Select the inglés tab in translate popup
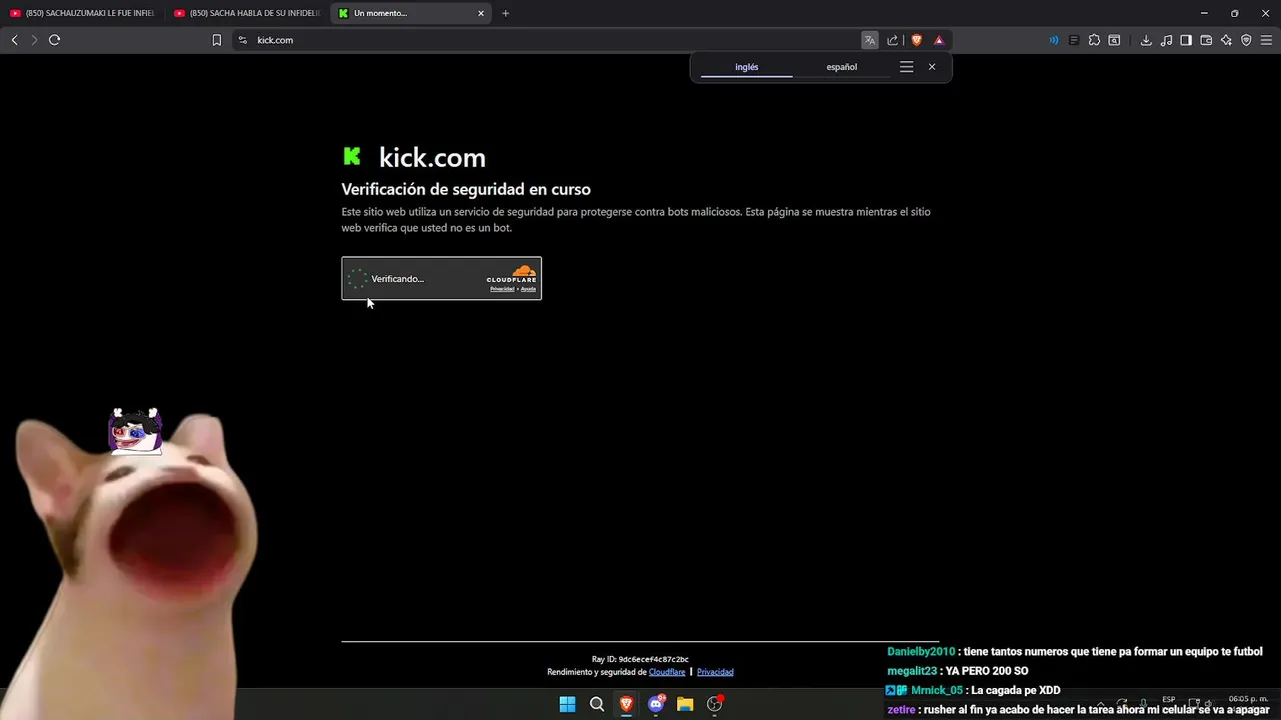1281x720 pixels. (747, 67)
